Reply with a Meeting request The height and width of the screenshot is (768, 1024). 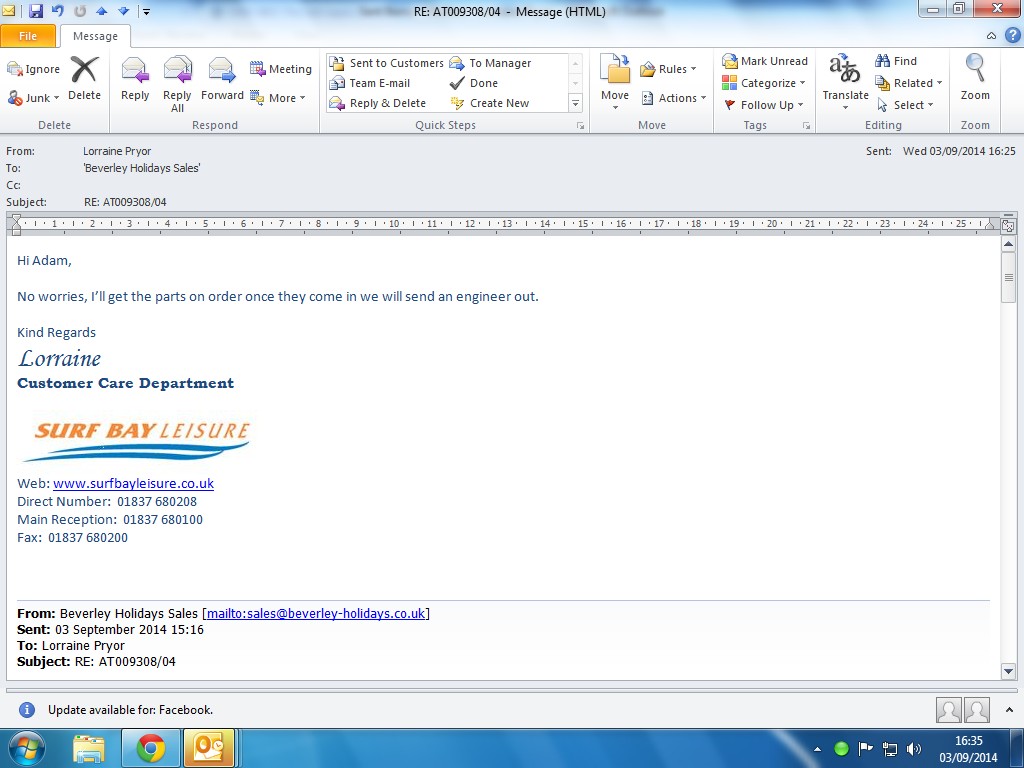(x=281, y=69)
